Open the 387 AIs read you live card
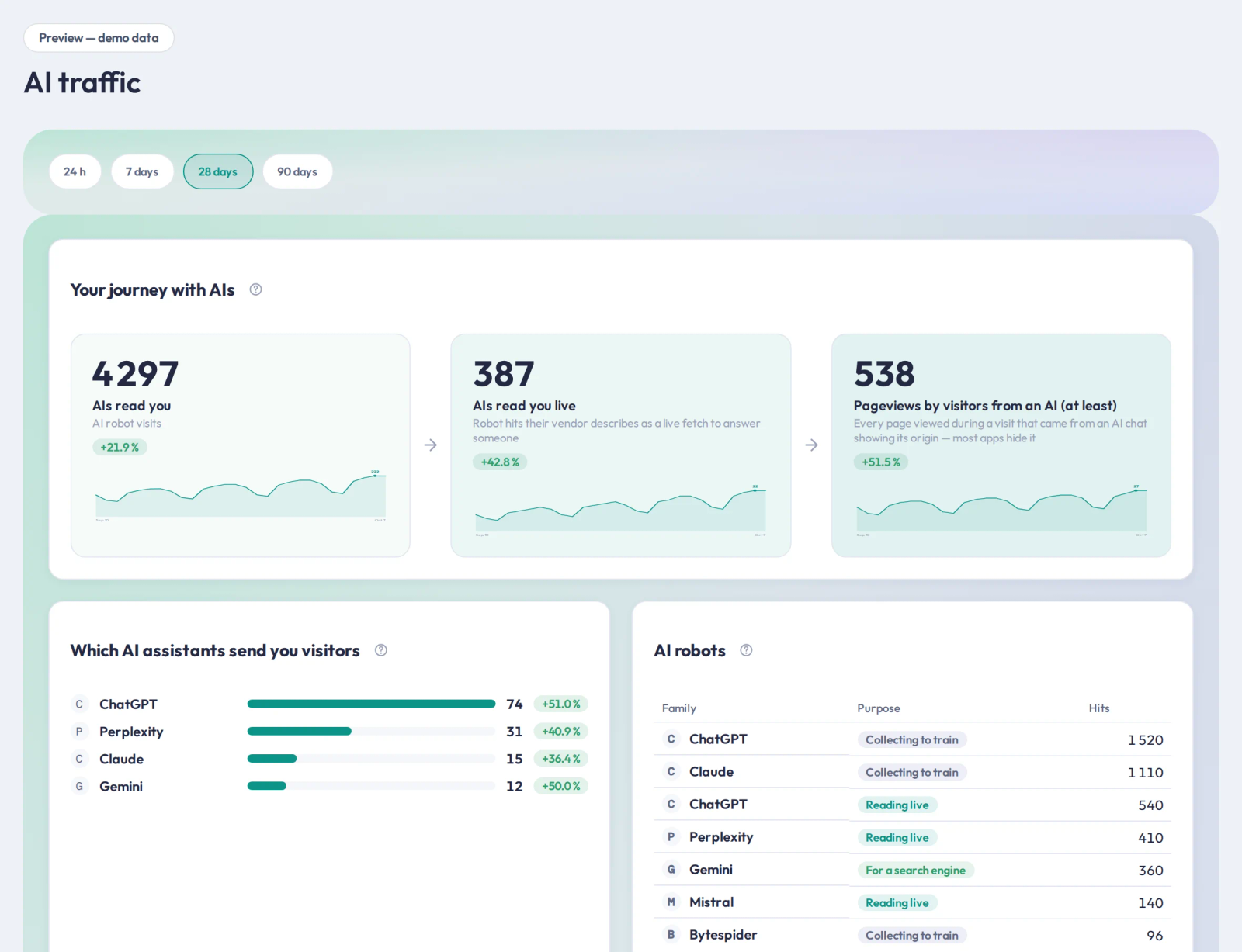The height and width of the screenshot is (952, 1242). click(x=621, y=445)
